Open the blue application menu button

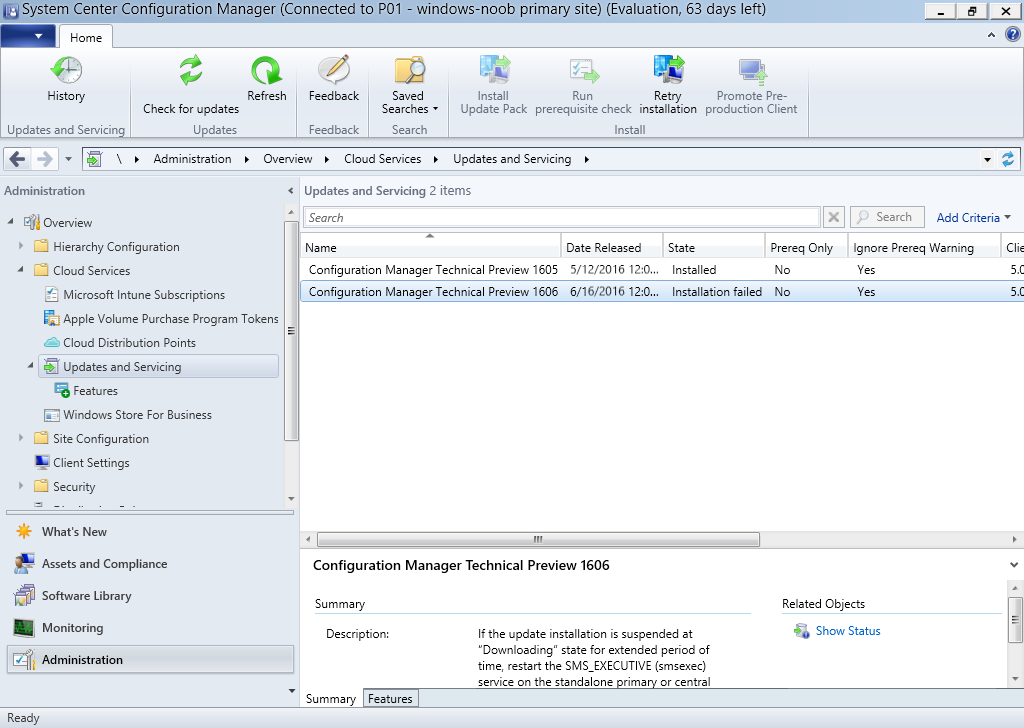coord(28,37)
